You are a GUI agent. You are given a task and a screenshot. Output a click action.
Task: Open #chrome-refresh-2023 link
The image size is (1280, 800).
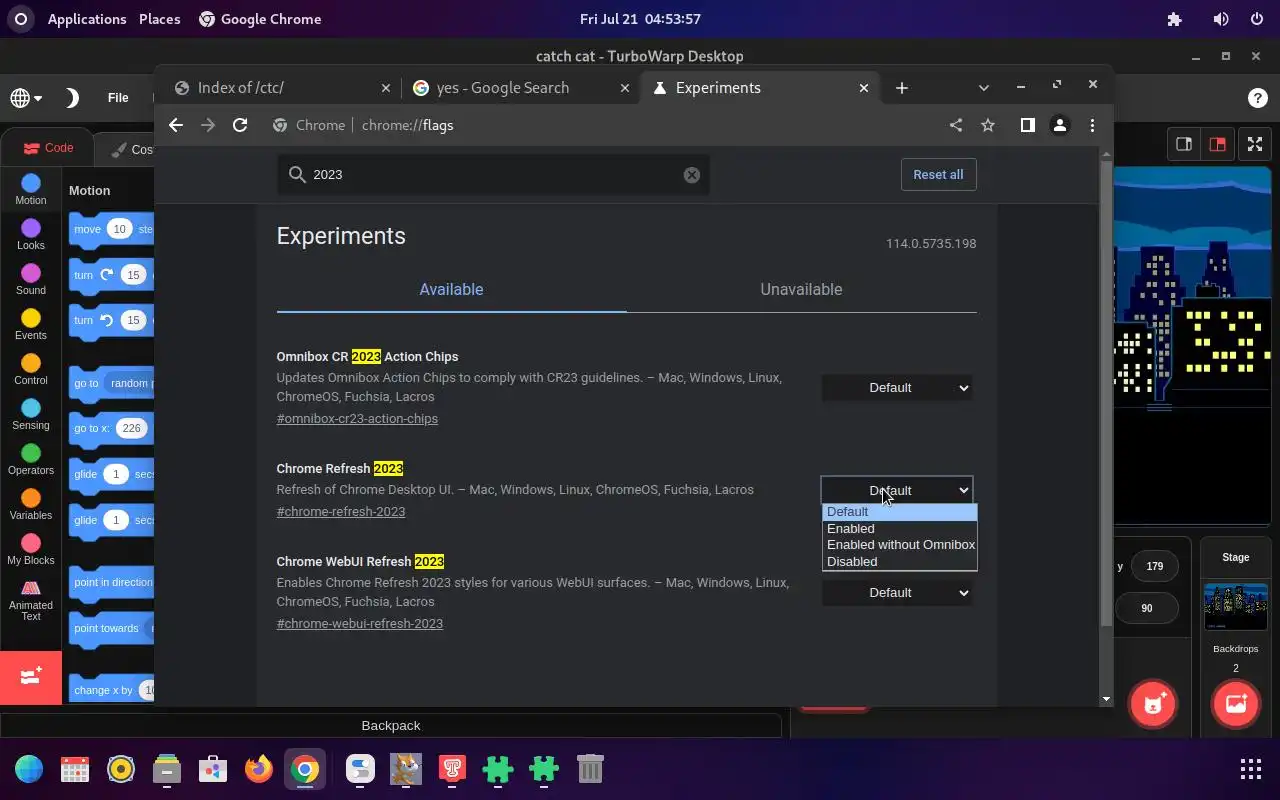341,511
